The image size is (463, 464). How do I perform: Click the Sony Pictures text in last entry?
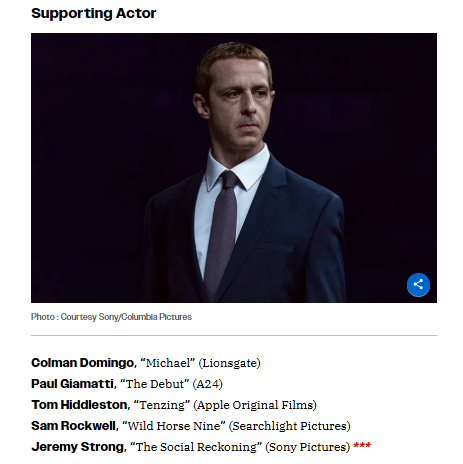pyautogui.click(x=308, y=447)
